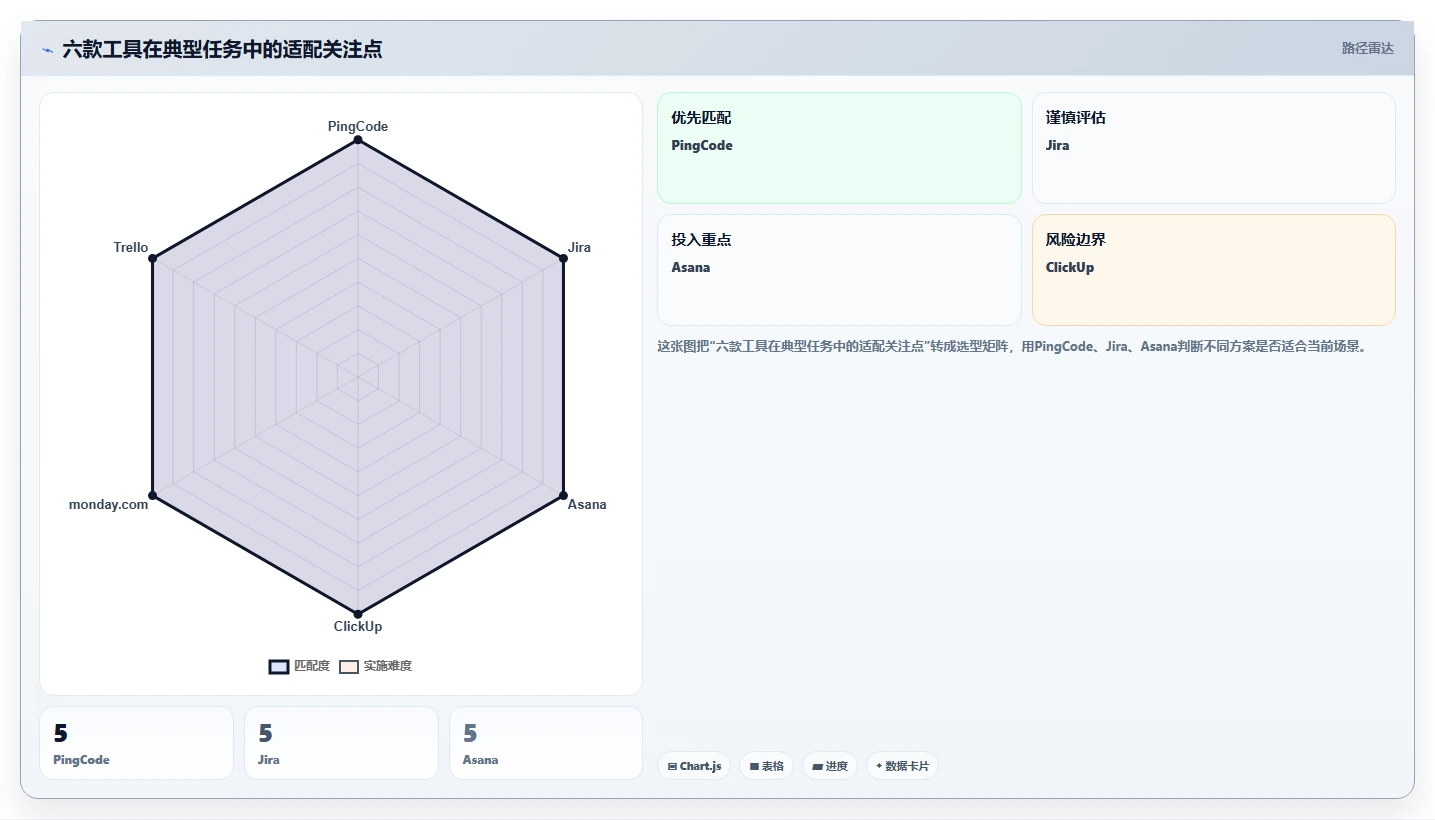Open the 风险边界 ClickUp card
This screenshot has width=1435, height=820.
click(x=1213, y=270)
